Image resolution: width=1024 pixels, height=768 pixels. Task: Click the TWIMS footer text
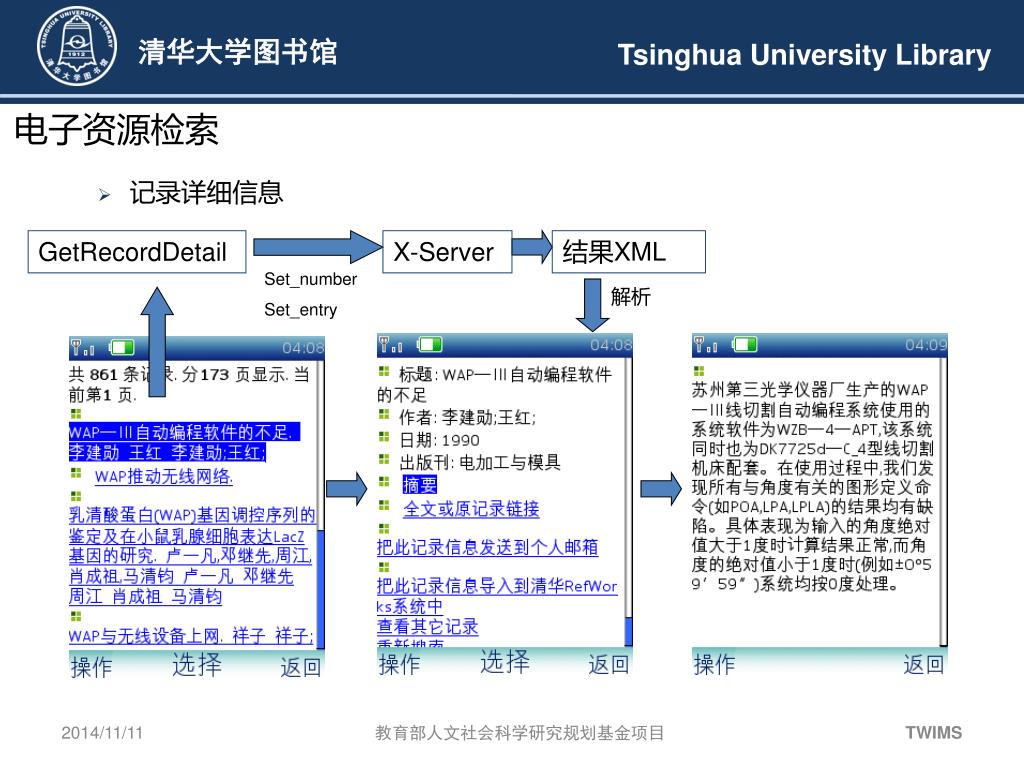934,733
